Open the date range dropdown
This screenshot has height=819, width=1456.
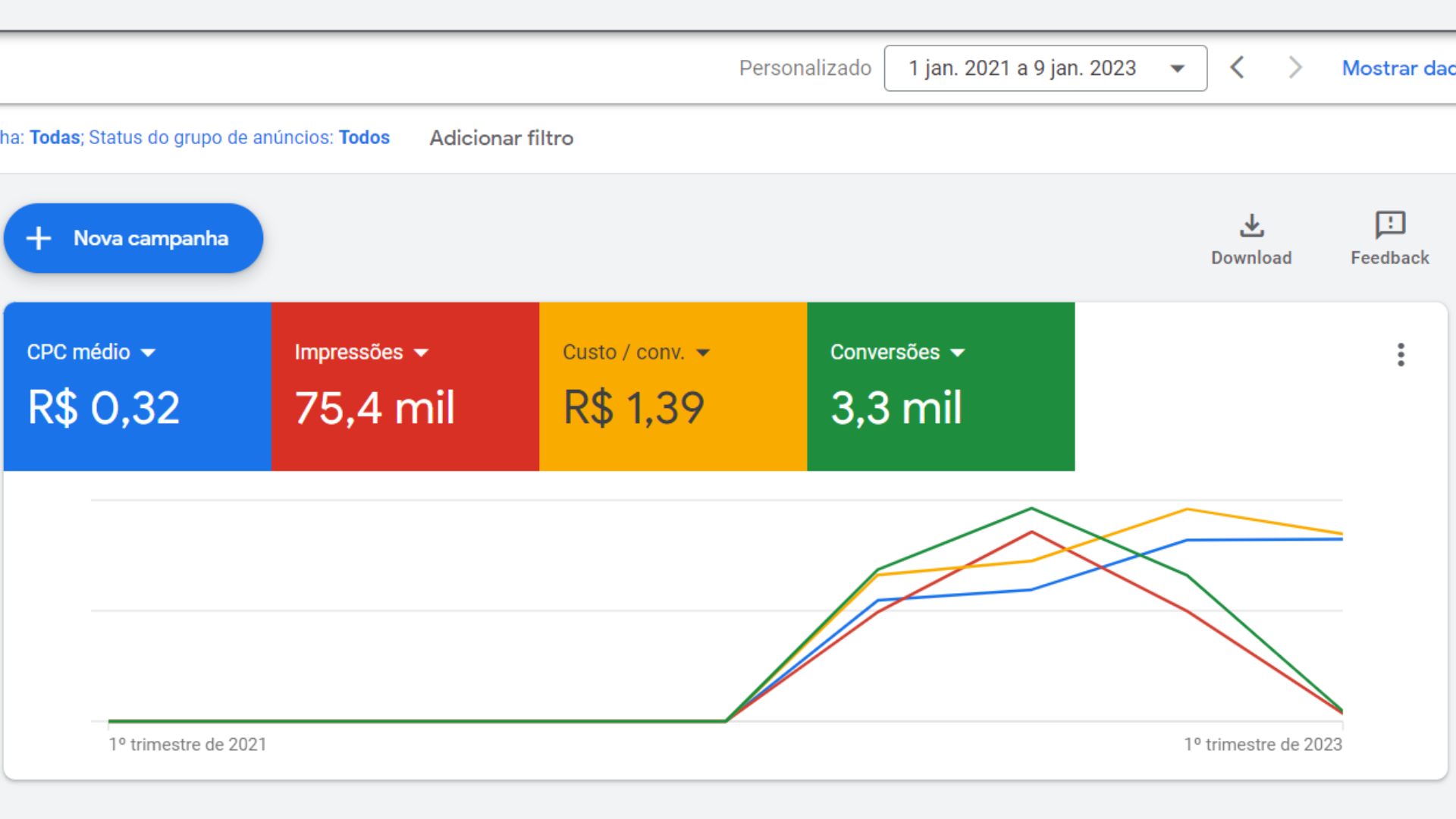pos(1045,68)
